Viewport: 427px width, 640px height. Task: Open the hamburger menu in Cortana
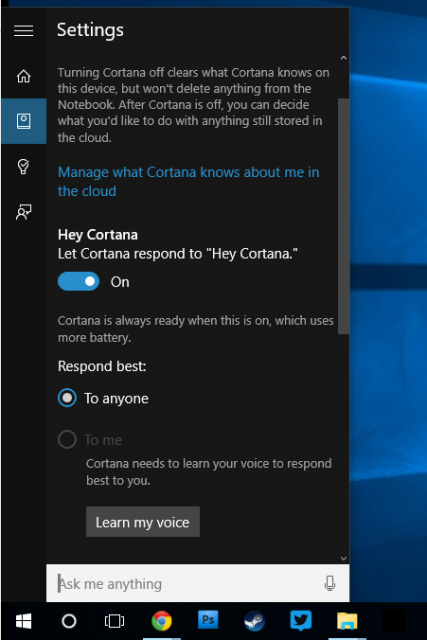(x=24, y=31)
